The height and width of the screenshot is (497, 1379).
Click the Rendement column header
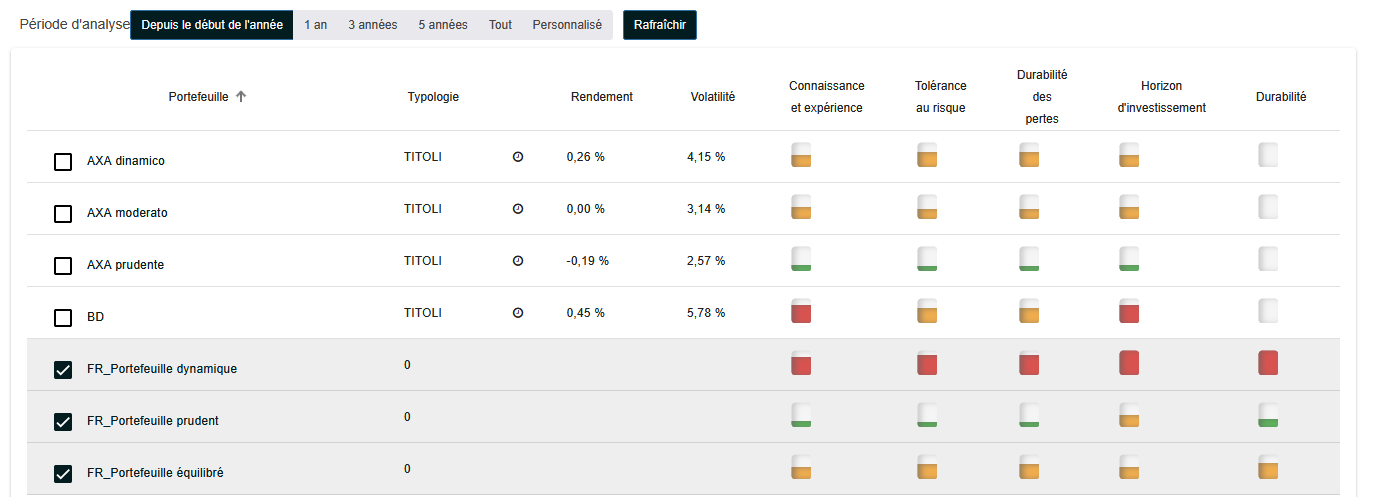[x=601, y=97]
